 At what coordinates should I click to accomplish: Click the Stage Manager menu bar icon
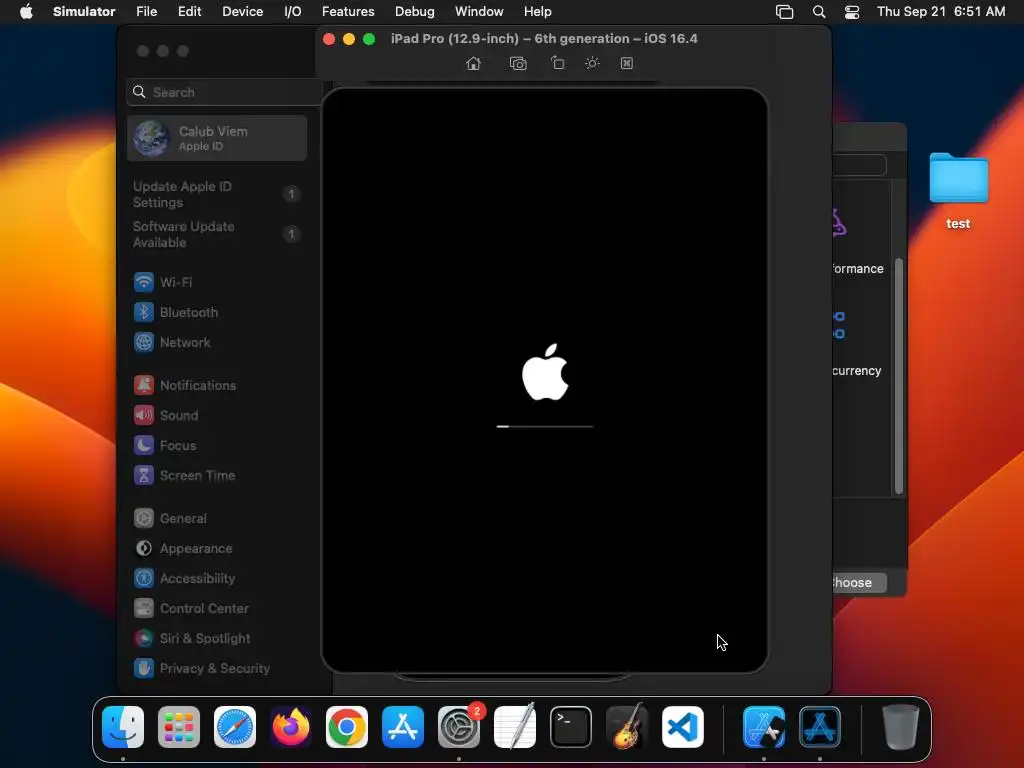pos(784,12)
